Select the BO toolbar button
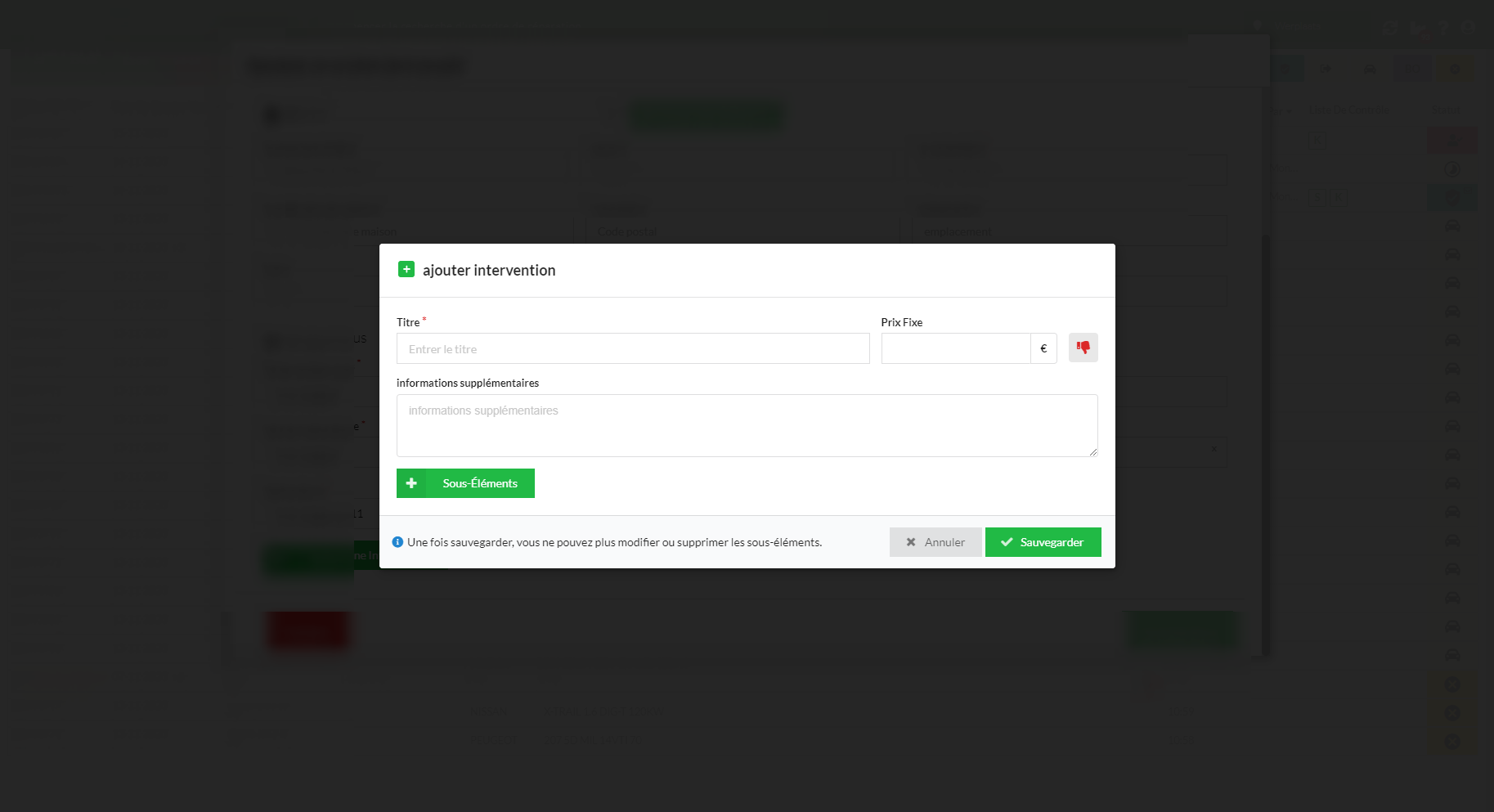This screenshot has height=812, width=1494. click(1412, 69)
